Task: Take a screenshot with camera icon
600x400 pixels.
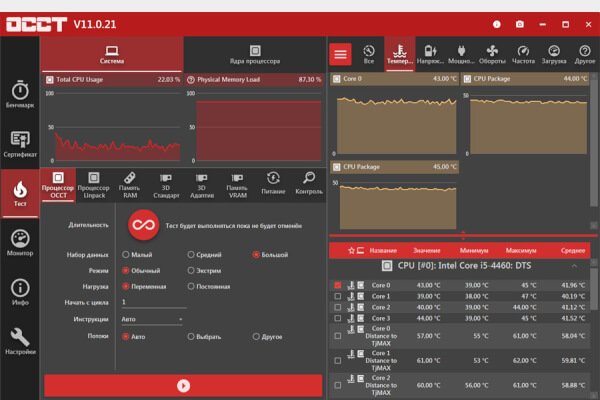Action: pyautogui.click(x=520, y=24)
